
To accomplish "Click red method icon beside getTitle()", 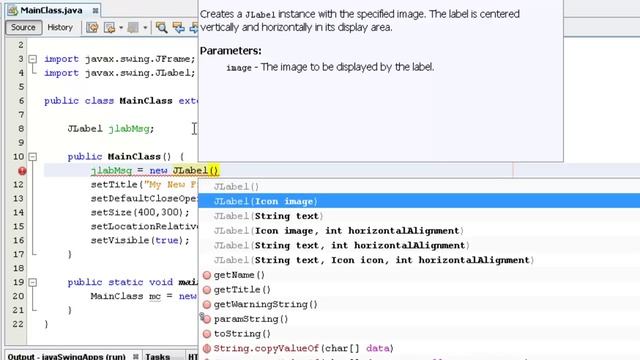I will coord(207,290).
